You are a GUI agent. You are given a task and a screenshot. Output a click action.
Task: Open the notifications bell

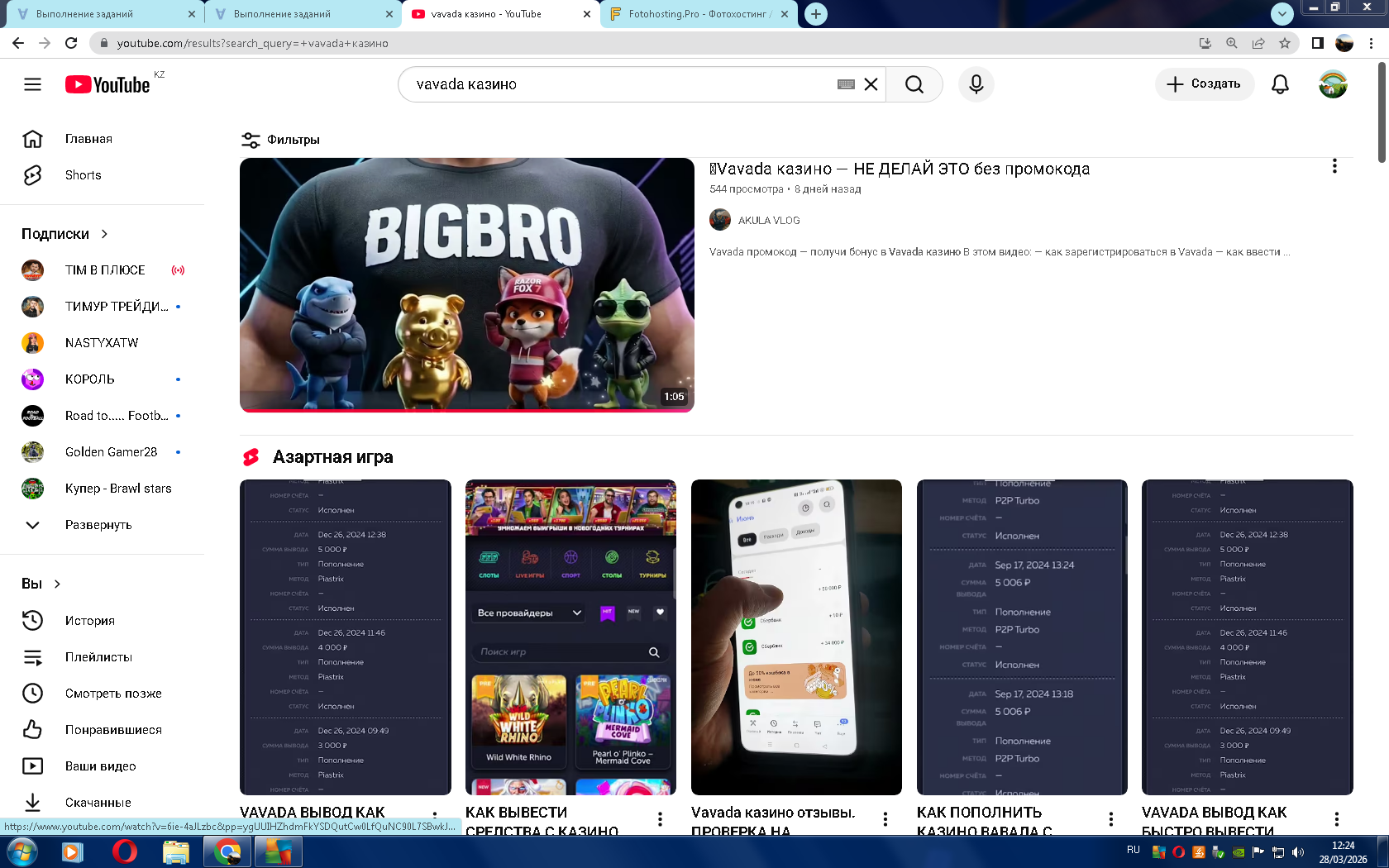(1280, 84)
